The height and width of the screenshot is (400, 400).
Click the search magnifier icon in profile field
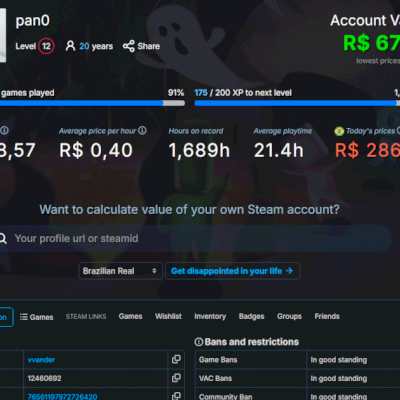tap(3, 238)
